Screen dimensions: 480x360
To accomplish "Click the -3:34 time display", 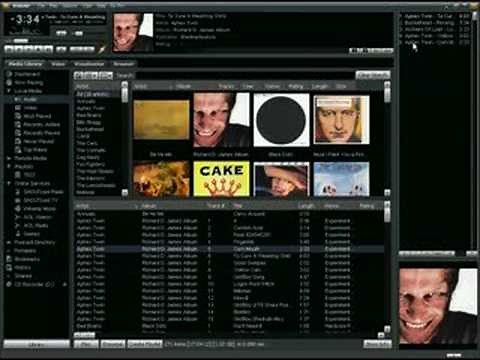I will 25,20.
